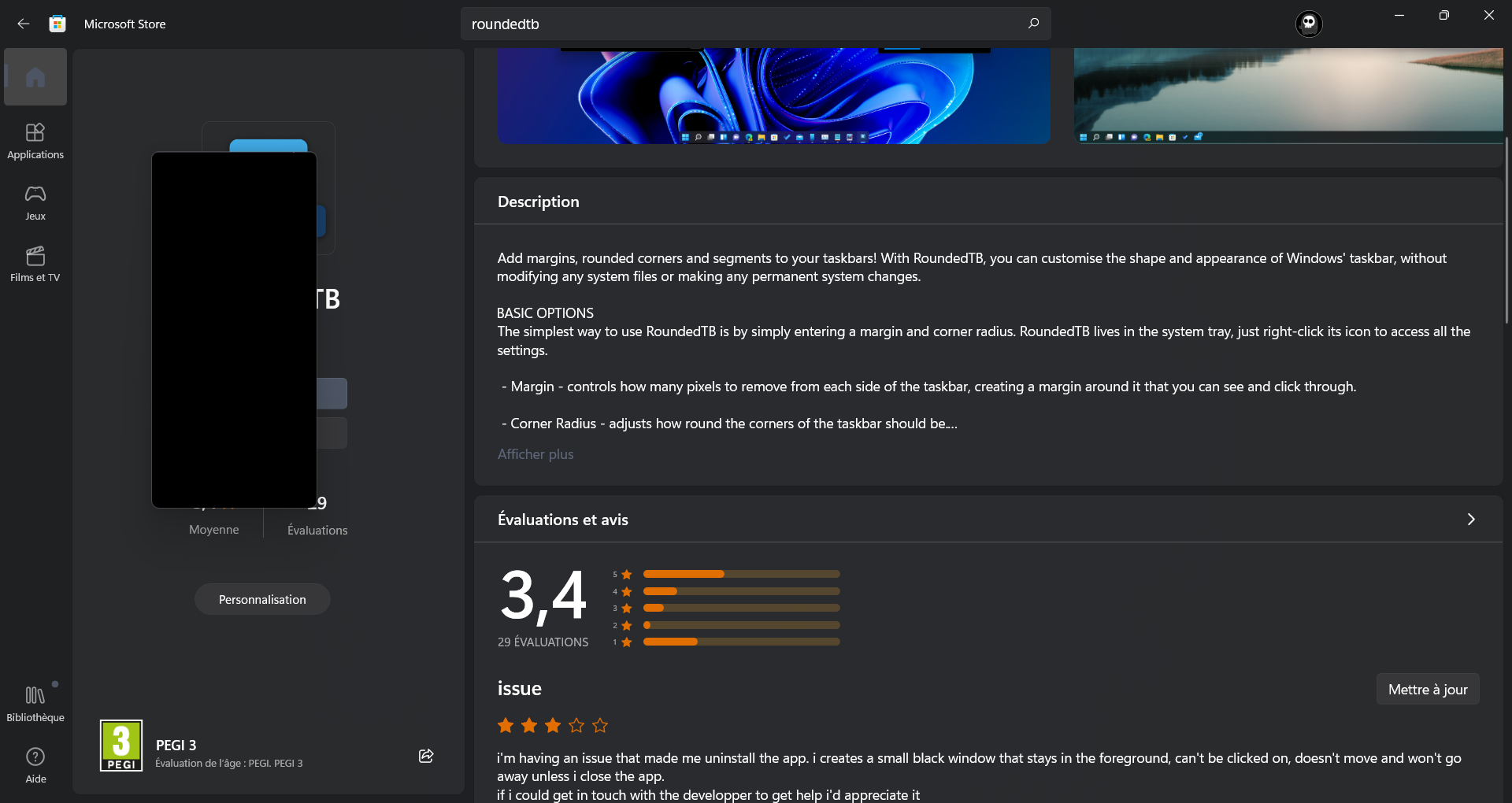Screen dimensions: 1512x803
Task: Click the 3-star rating bar
Action: point(741,608)
